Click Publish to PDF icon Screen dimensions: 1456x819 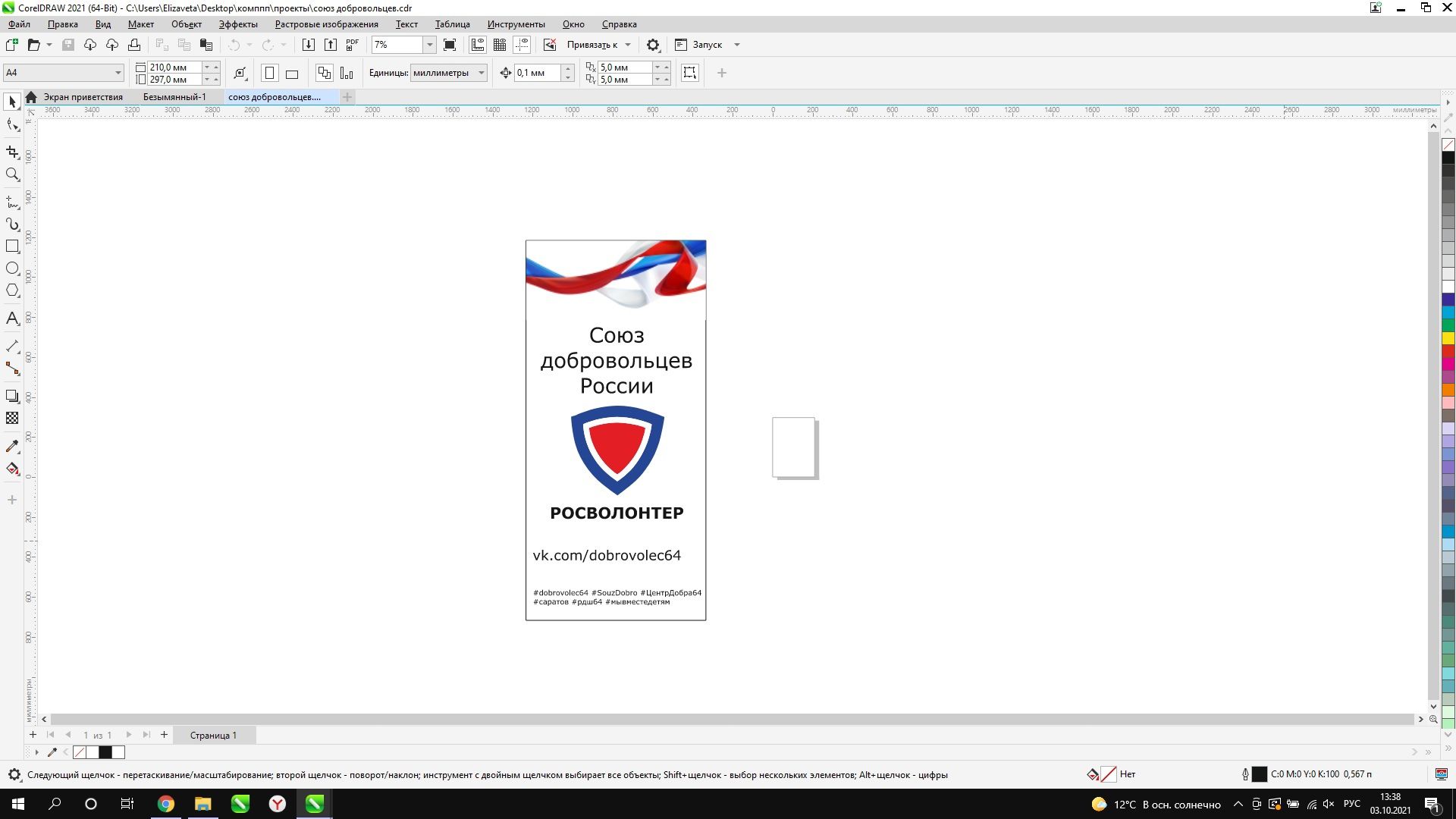point(352,45)
